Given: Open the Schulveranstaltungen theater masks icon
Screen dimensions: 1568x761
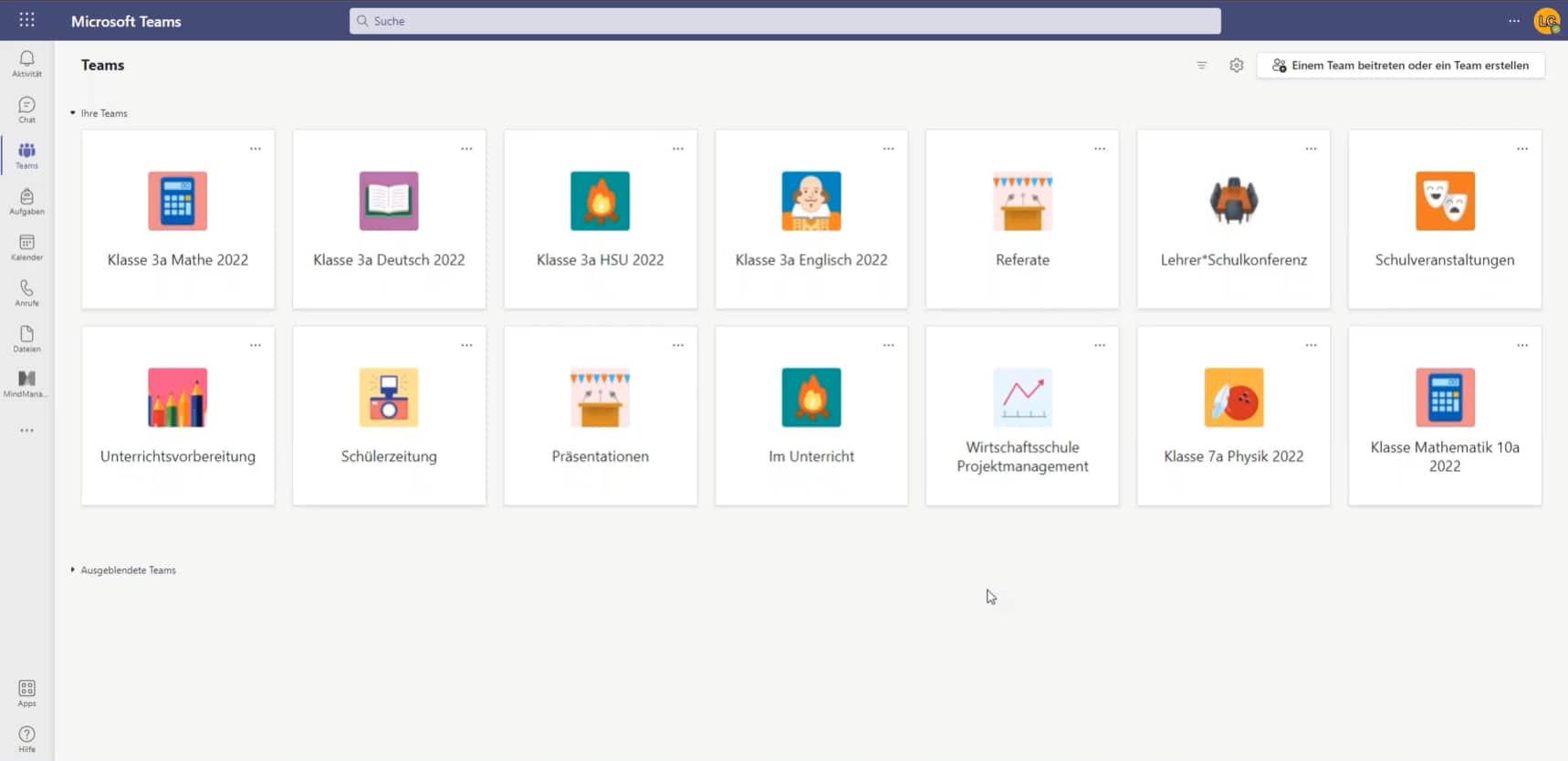Looking at the screenshot, I should pyautogui.click(x=1445, y=201).
